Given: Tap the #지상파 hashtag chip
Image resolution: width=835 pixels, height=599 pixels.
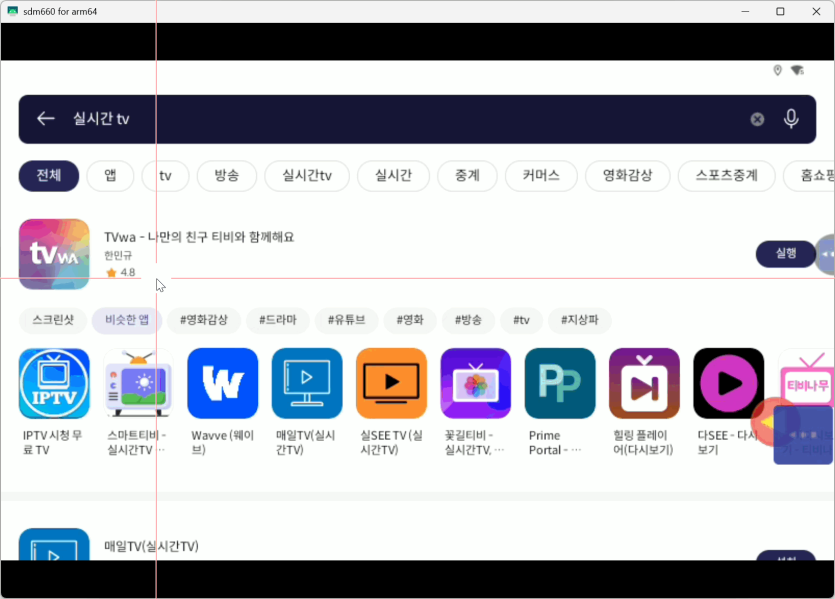Looking at the screenshot, I should tap(580, 320).
